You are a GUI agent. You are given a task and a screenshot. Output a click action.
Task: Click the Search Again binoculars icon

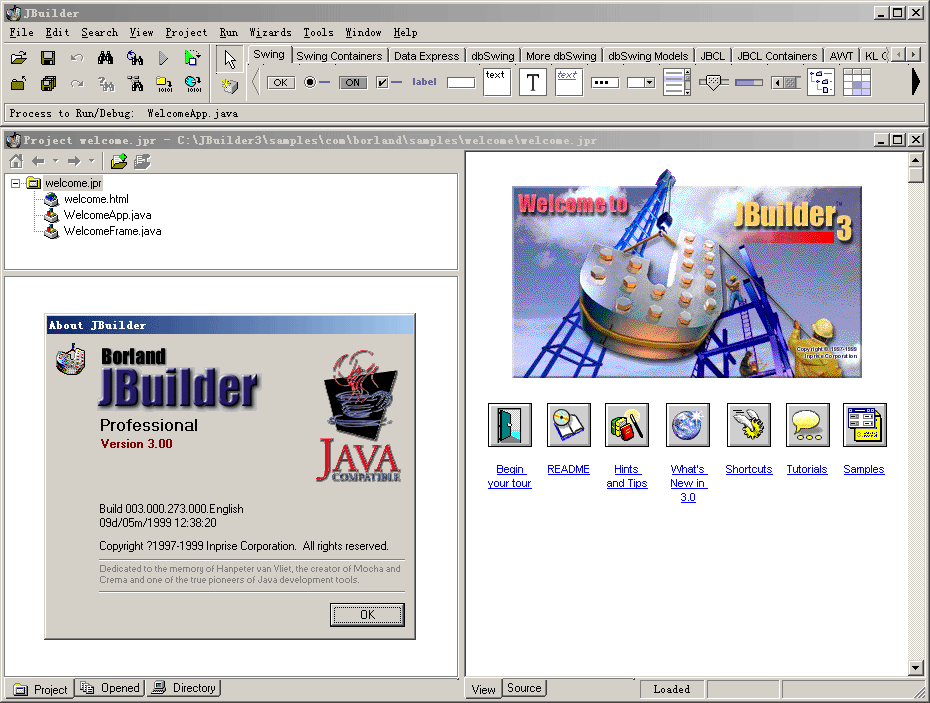click(135, 58)
